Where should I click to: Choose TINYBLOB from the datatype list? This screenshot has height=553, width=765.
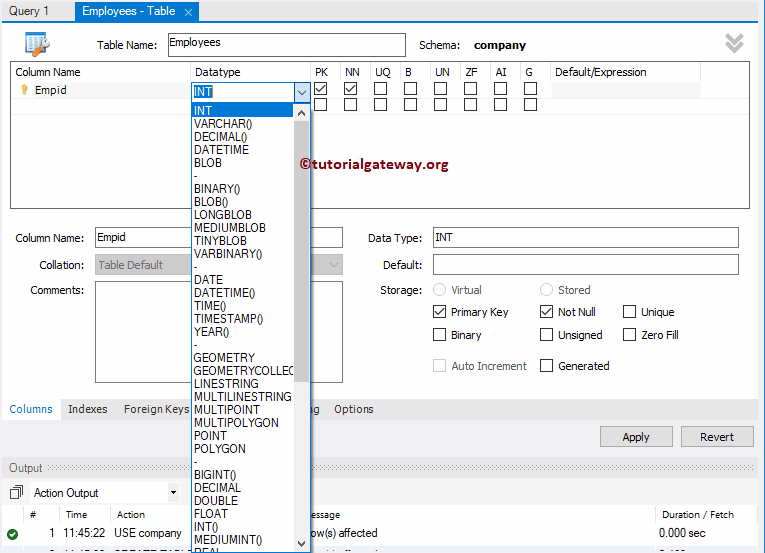pyautogui.click(x=220, y=241)
